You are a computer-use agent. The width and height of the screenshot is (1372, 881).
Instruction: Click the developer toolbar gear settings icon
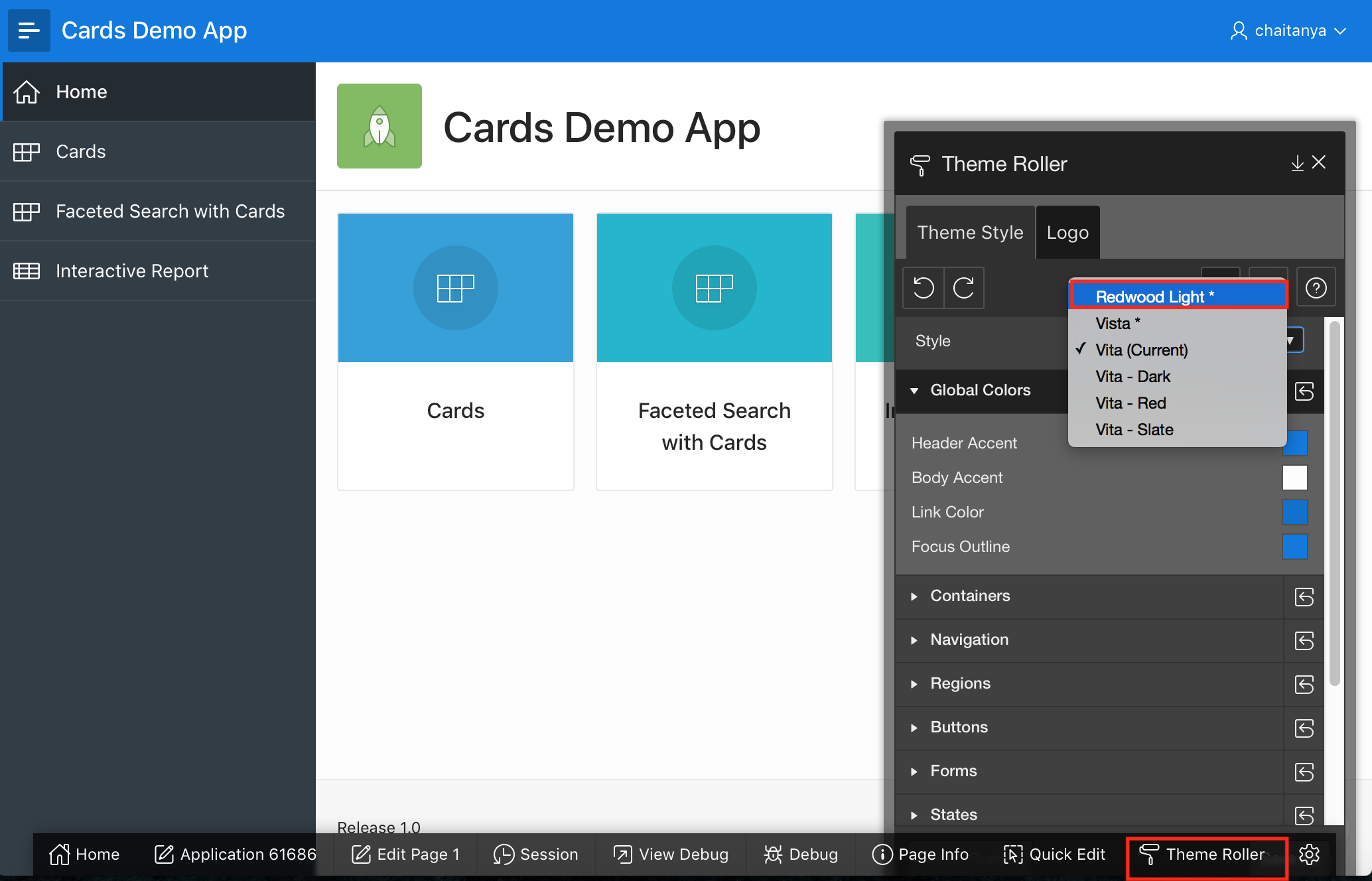pyautogui.click(x=1309, y=854)
